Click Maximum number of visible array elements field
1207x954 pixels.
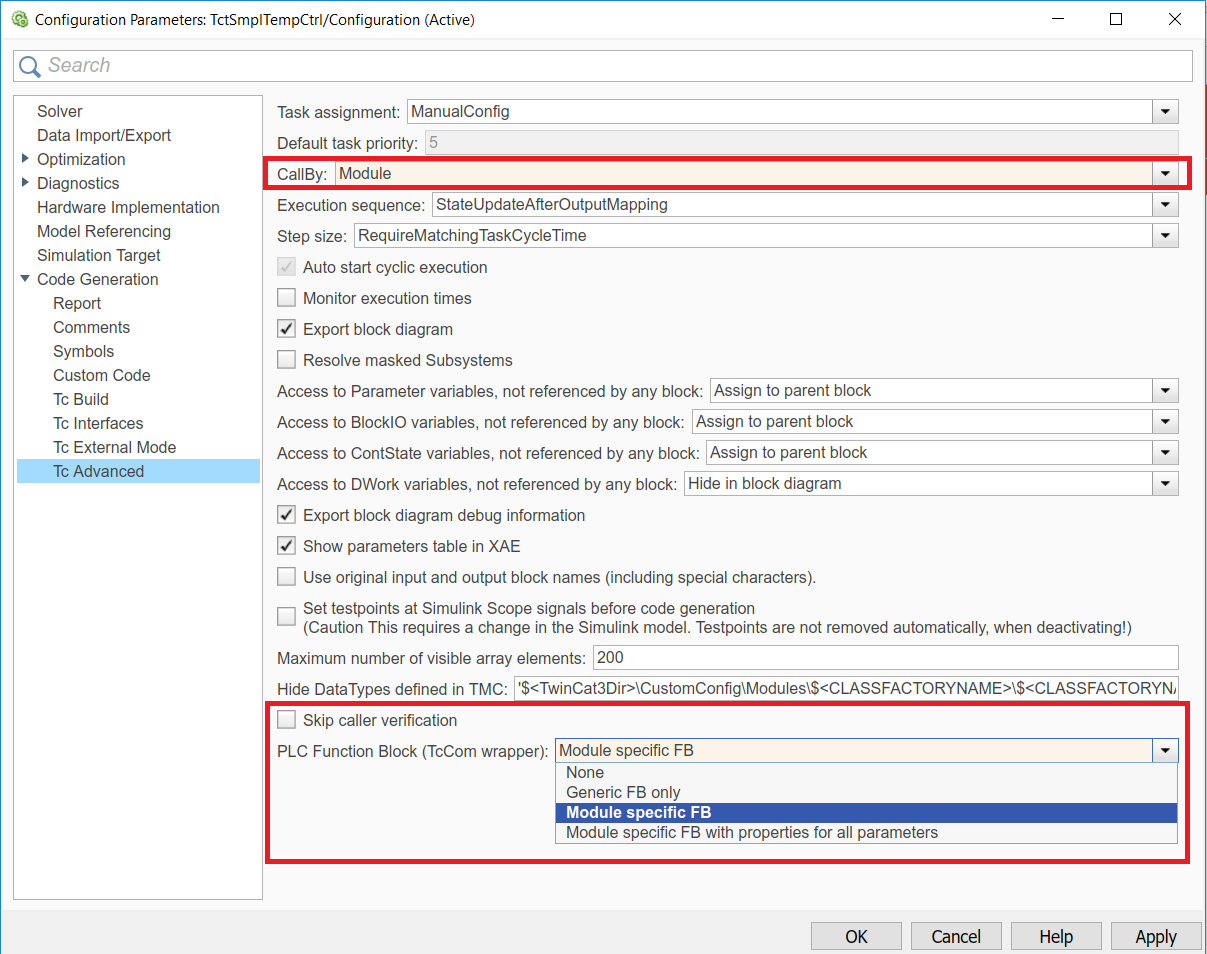(885, 658)
